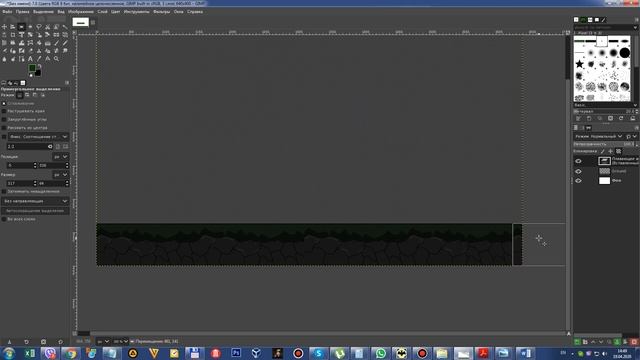The width and height of the screenshot is (640, 360).
Task: Choose the Subtract from selection mode icon
Action: point(35,95)
